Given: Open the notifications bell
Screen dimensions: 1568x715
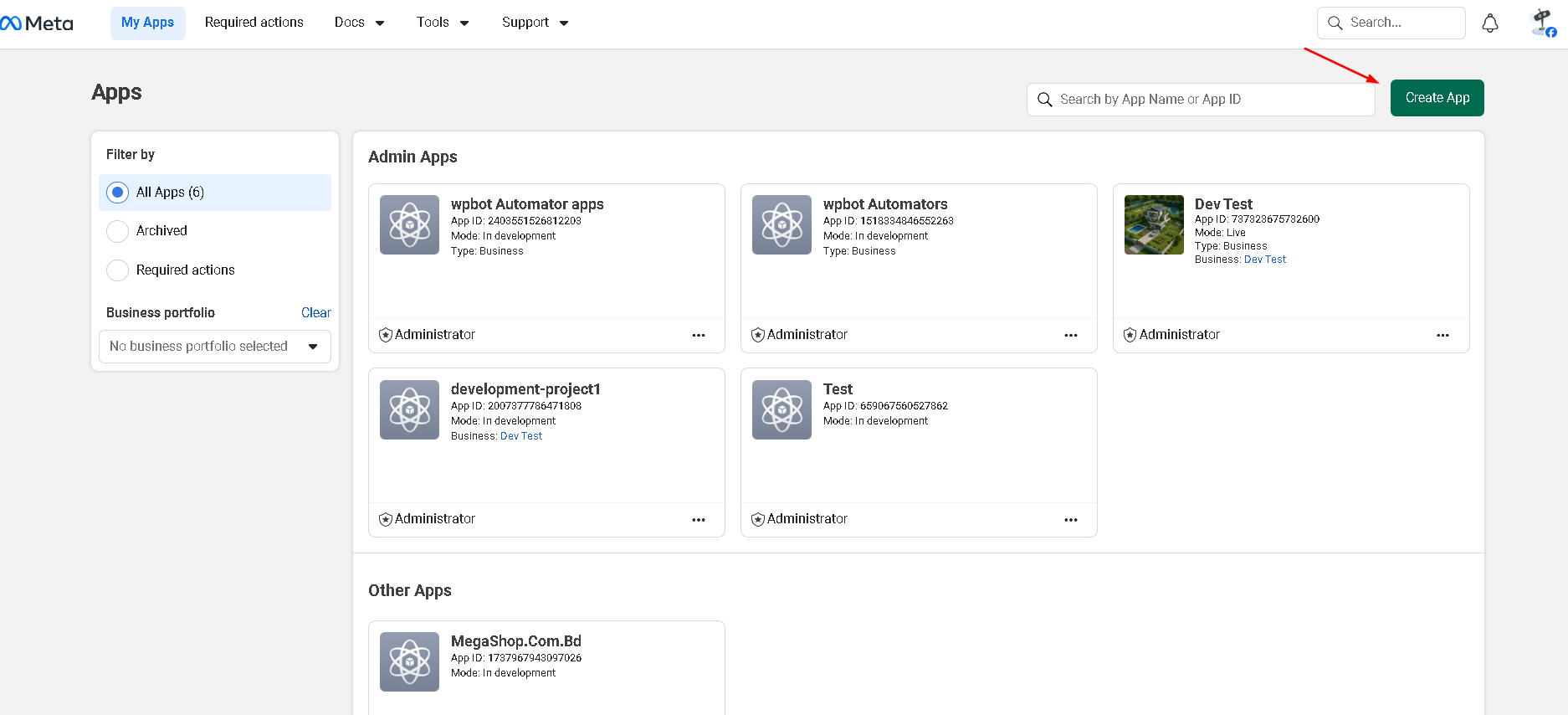Looking at the screenshot, I should [1489, 23].
